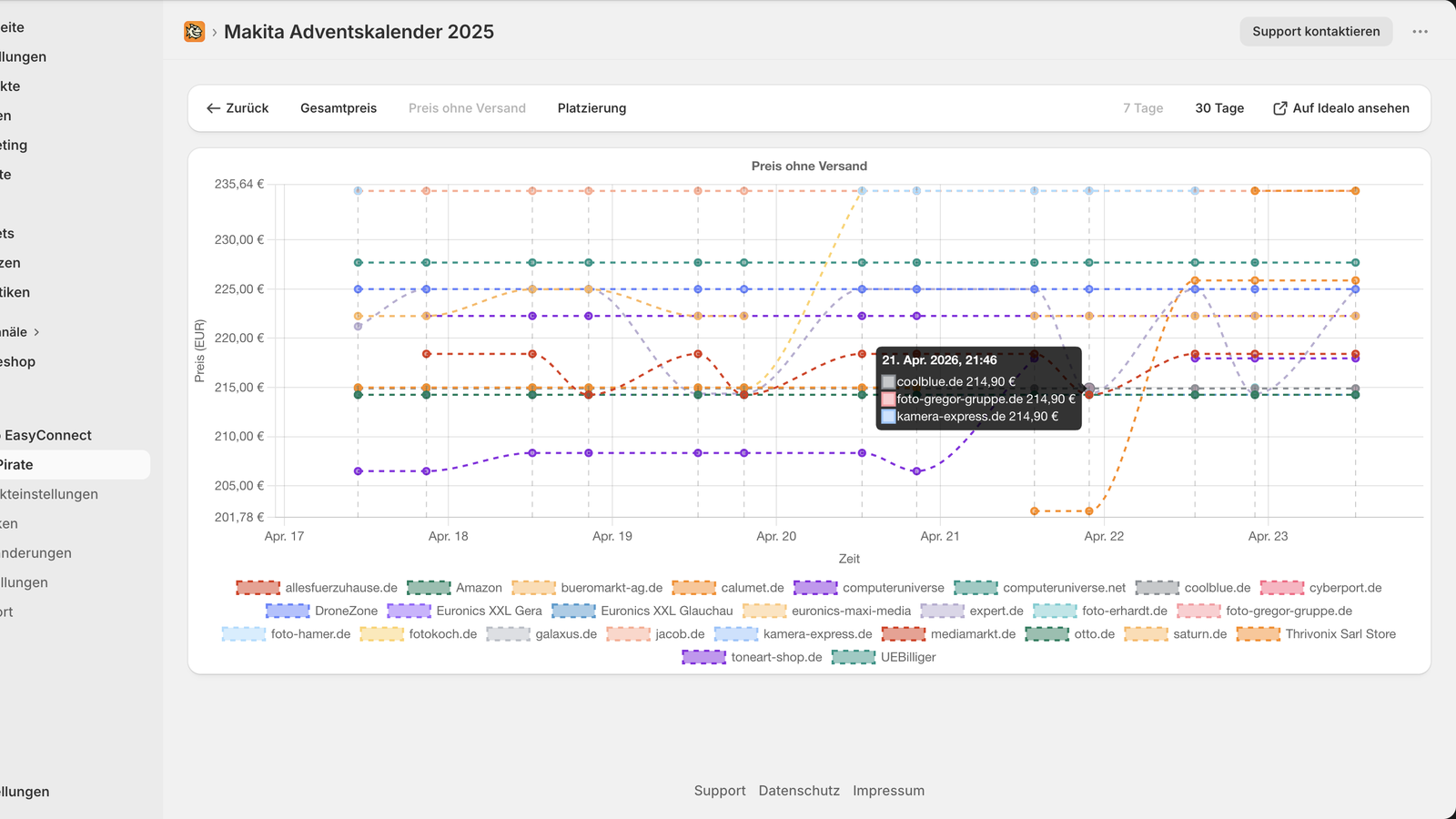Click the cyberport.de legend color swatch
The width and height of the screenshot is (1456, 819).
coord(1282,588)
